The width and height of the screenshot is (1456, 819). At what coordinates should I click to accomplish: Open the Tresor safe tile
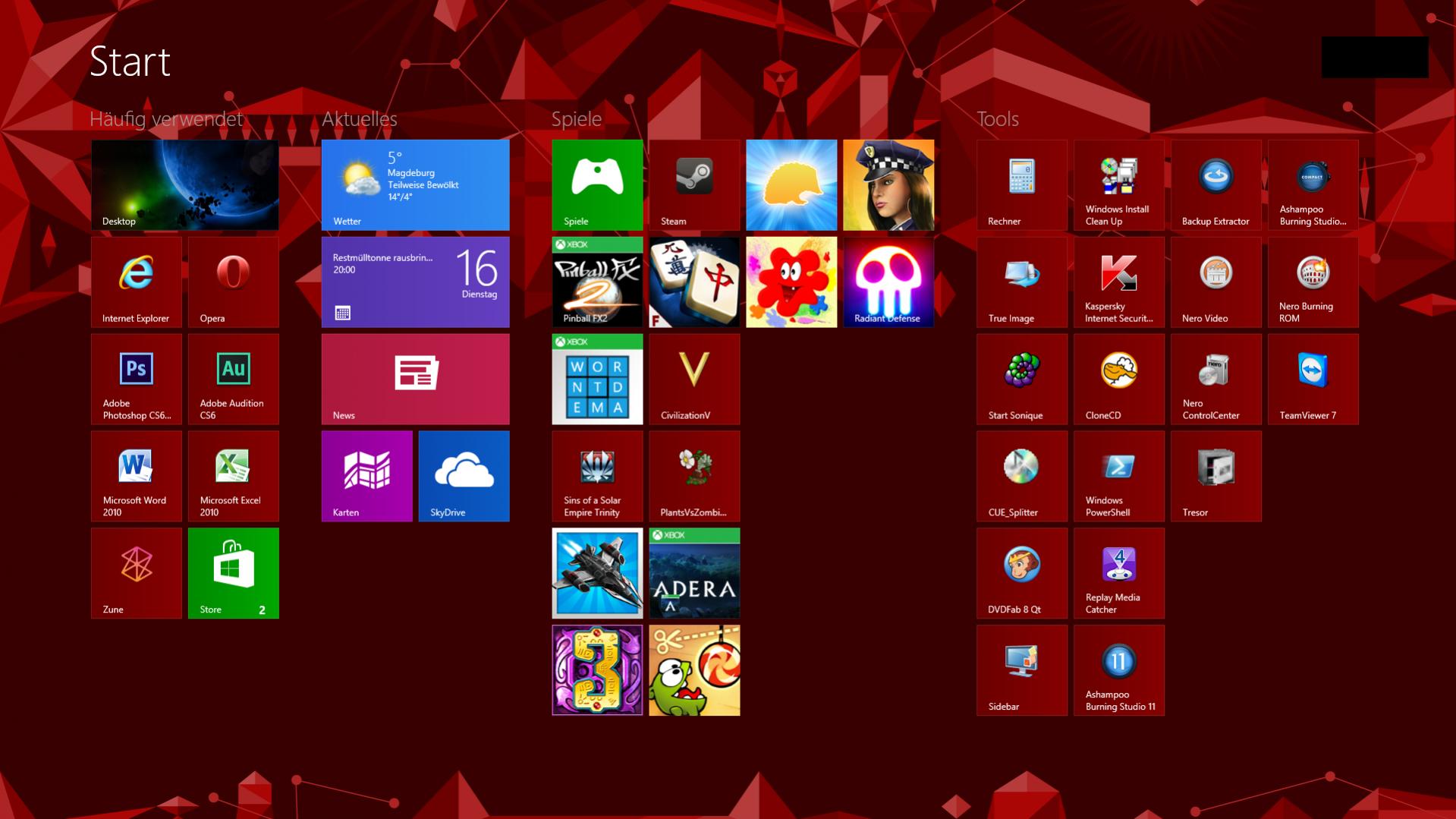coord(1216,476)
